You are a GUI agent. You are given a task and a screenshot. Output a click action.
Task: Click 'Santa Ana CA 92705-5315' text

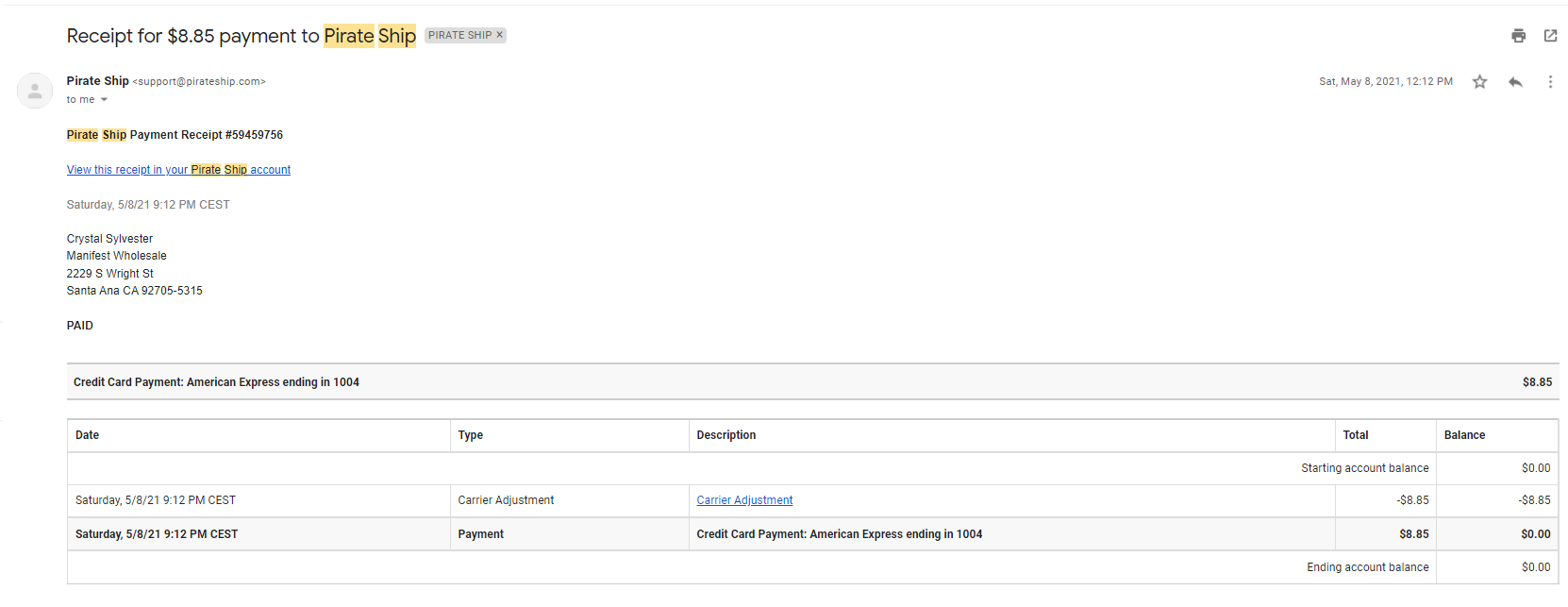click(134, 291)
